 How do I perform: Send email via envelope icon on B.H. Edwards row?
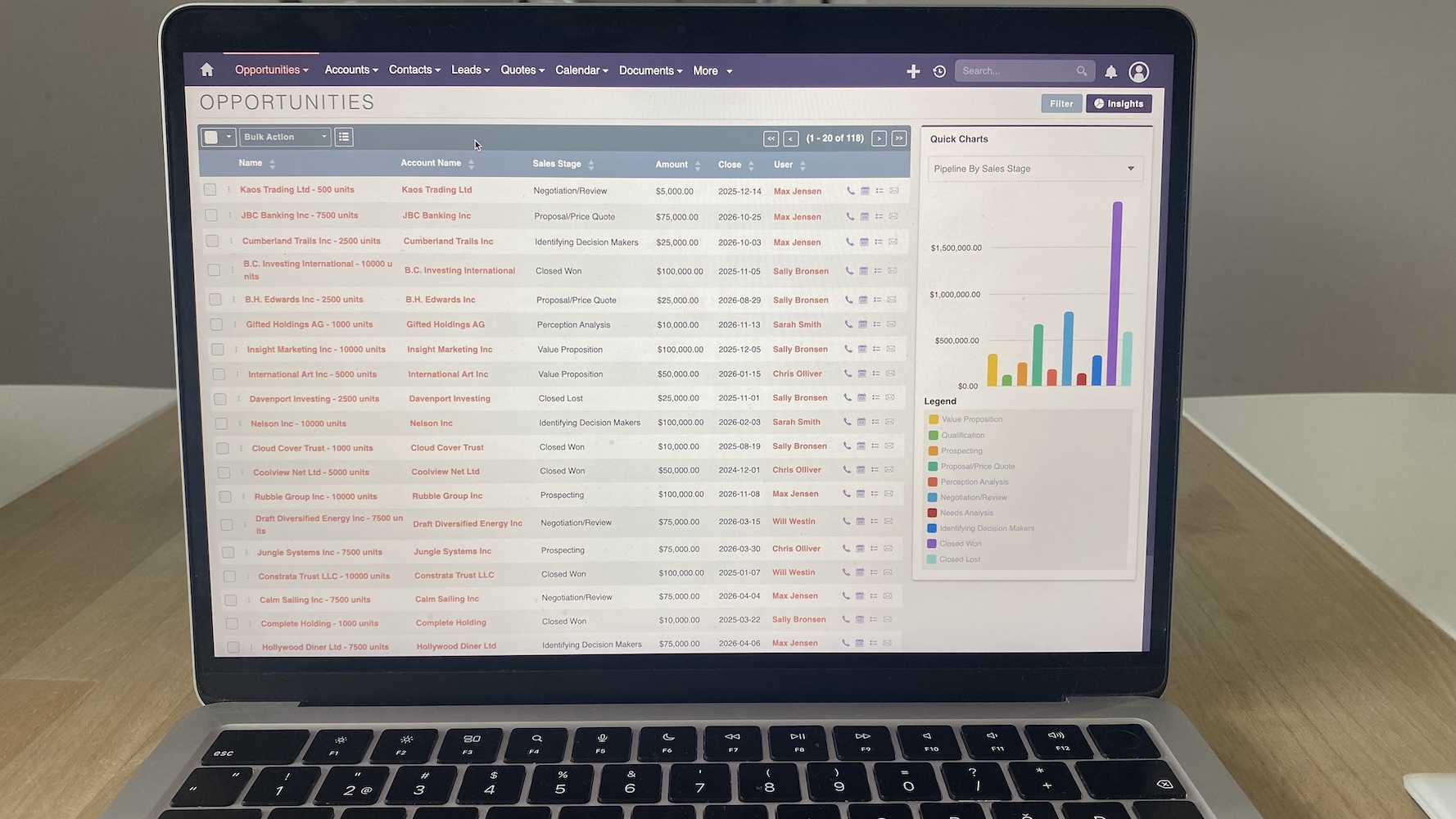tap(892, 300)
